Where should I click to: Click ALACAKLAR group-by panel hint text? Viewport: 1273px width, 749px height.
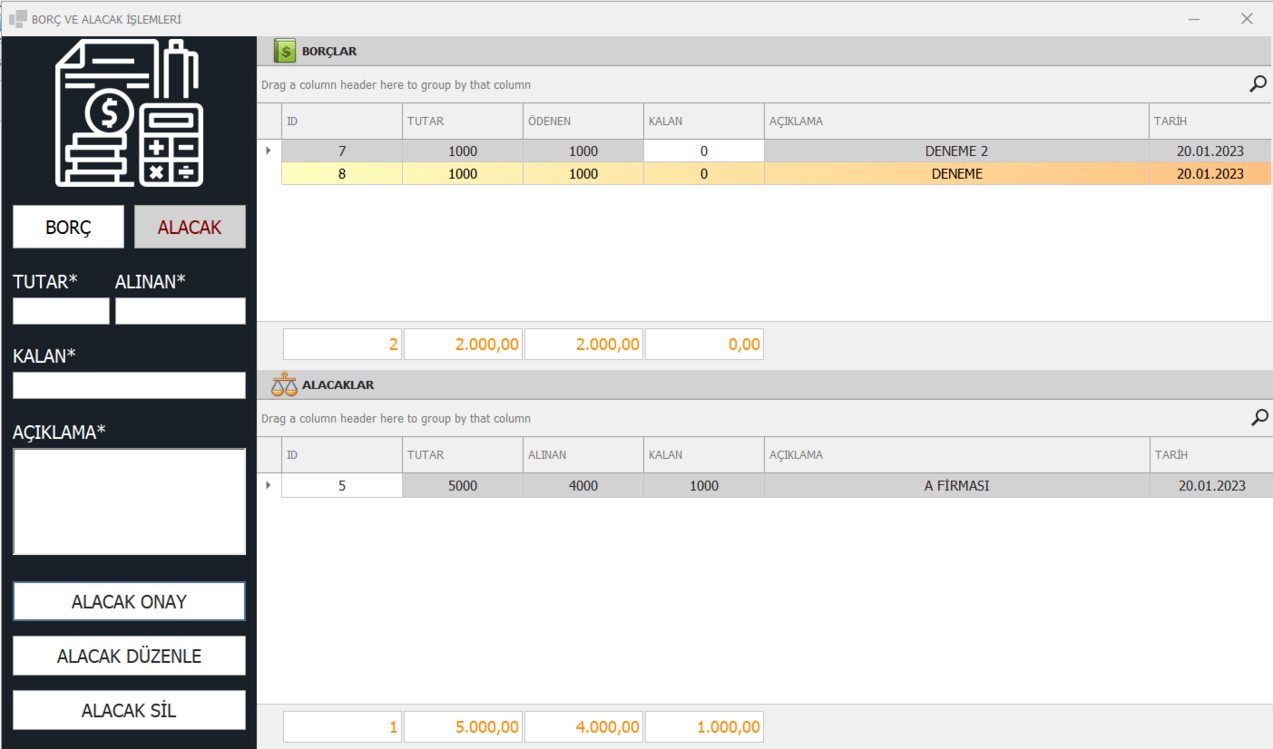pyautogui.click(x=396, y=418)
